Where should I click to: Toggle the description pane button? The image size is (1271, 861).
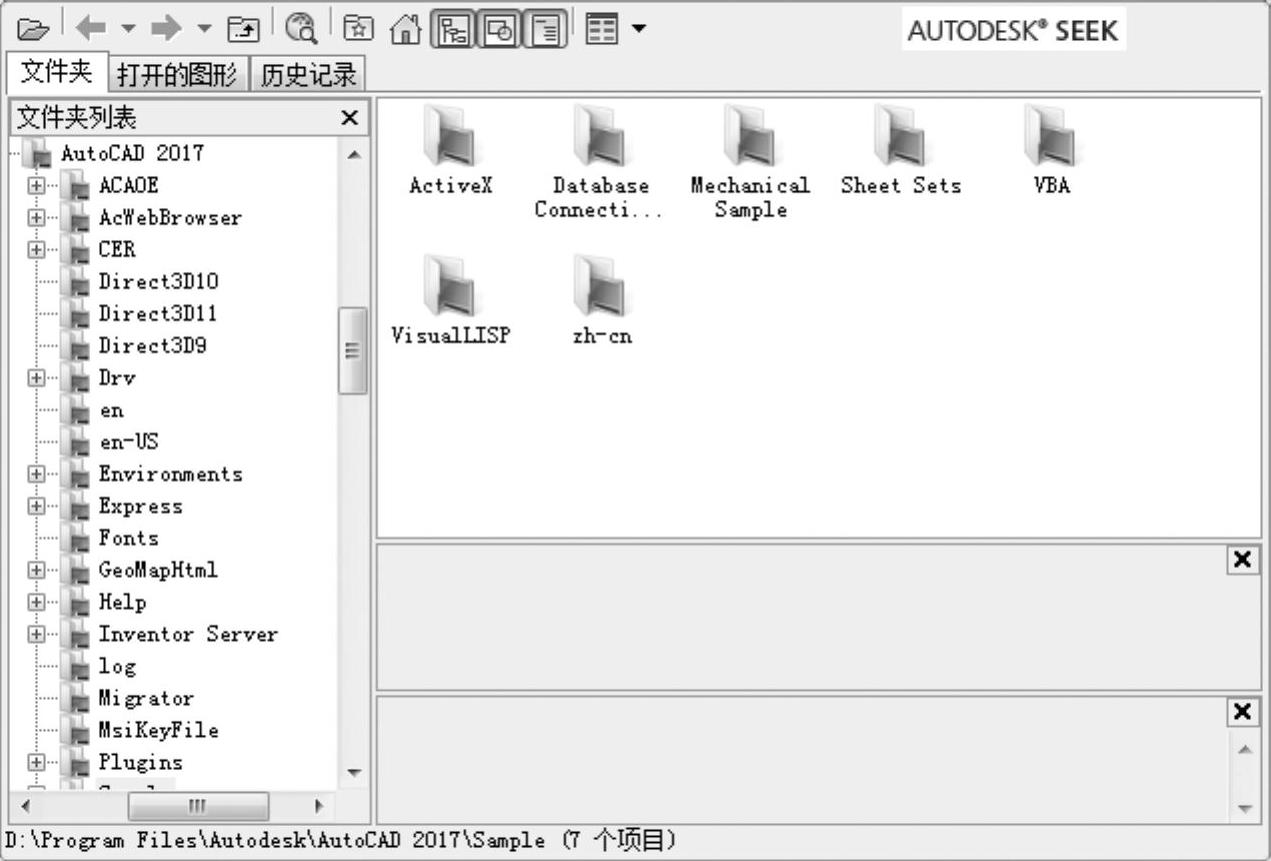point(546,29)
